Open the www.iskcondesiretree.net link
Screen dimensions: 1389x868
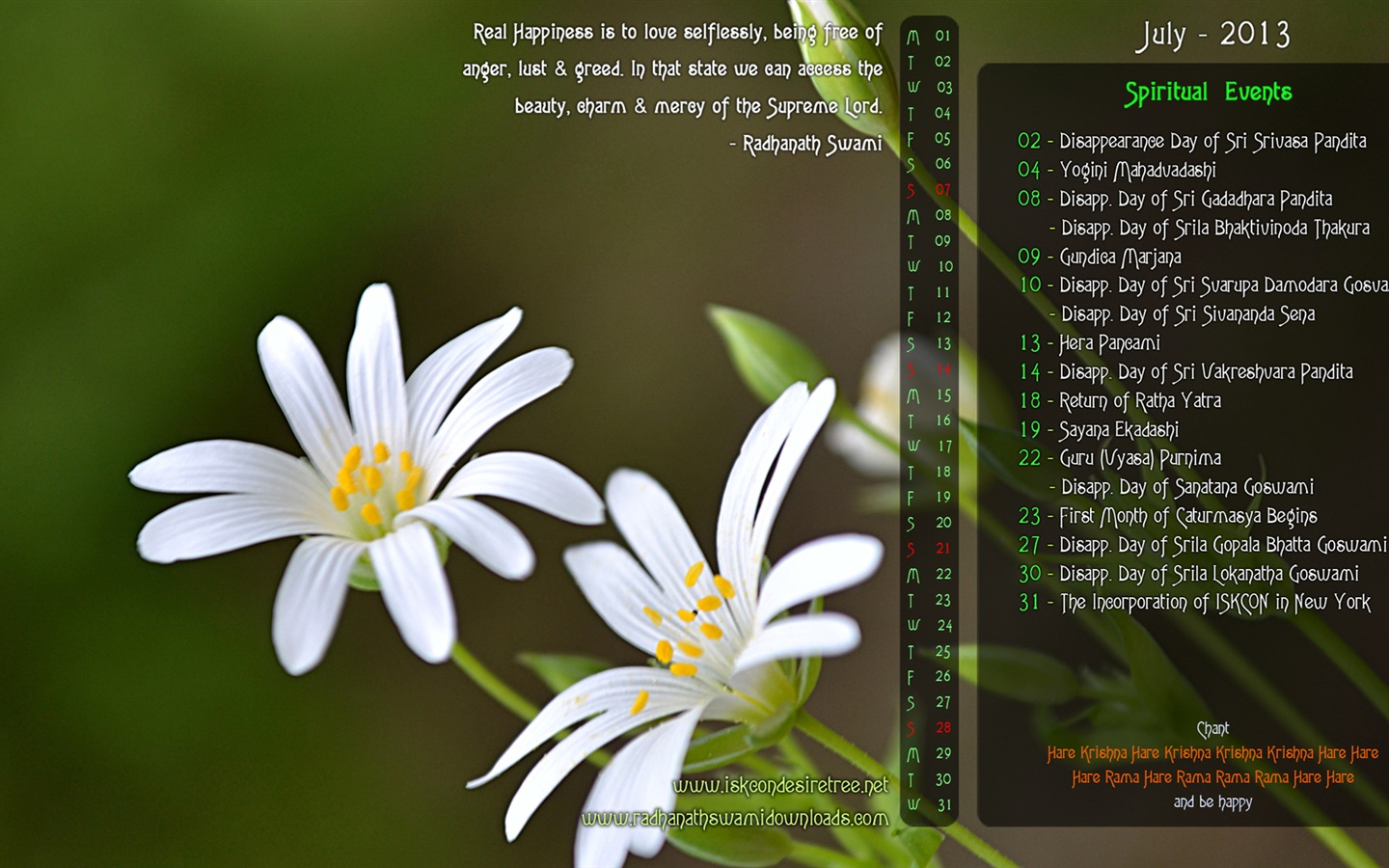tap(780, 786)
